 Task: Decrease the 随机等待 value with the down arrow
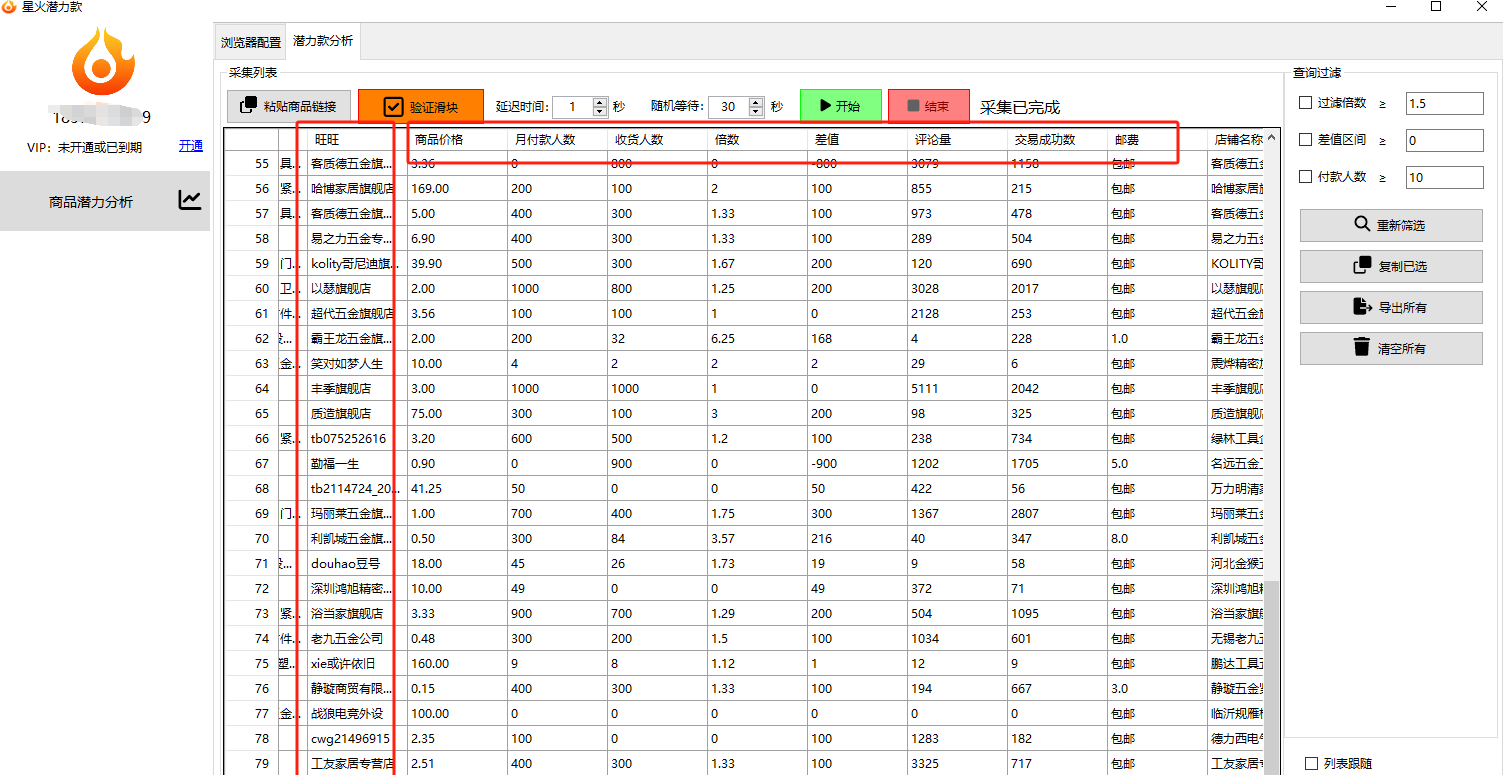tap(756, 111)
